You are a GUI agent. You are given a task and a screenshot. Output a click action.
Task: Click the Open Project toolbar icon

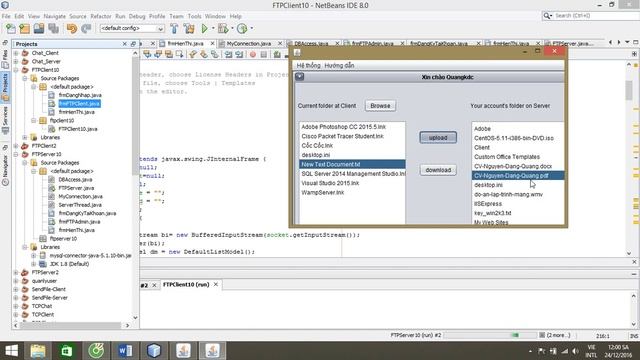39,29
